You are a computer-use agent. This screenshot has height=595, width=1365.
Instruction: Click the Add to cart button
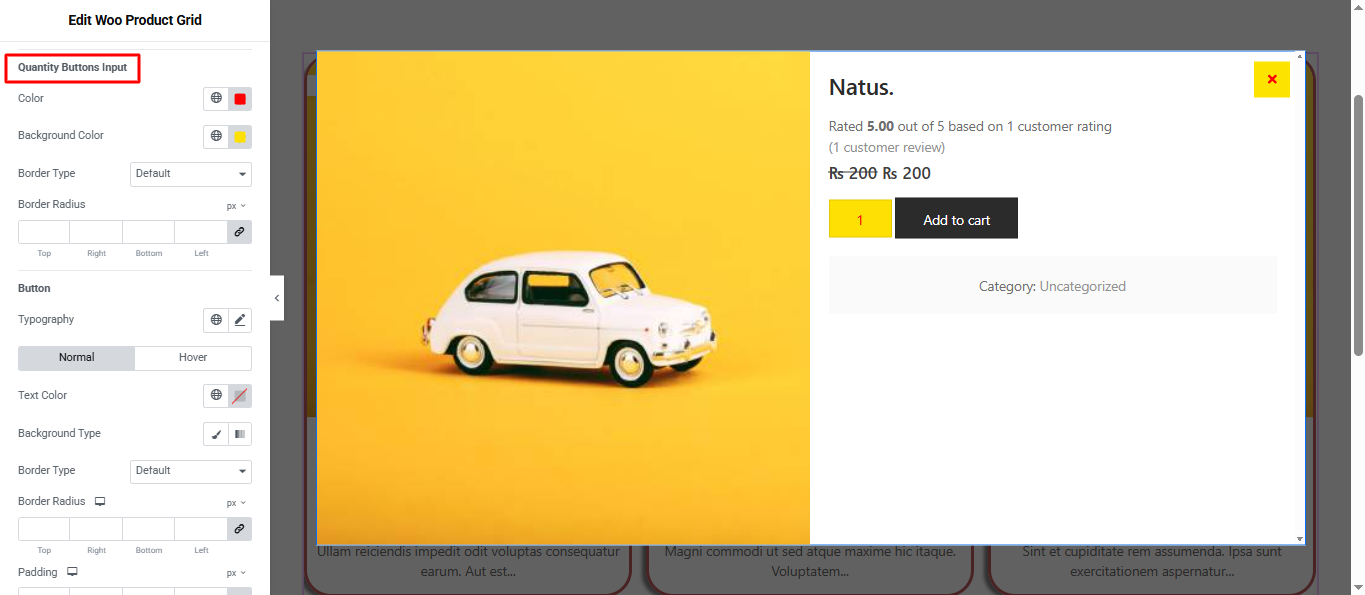tap(956, 219)
